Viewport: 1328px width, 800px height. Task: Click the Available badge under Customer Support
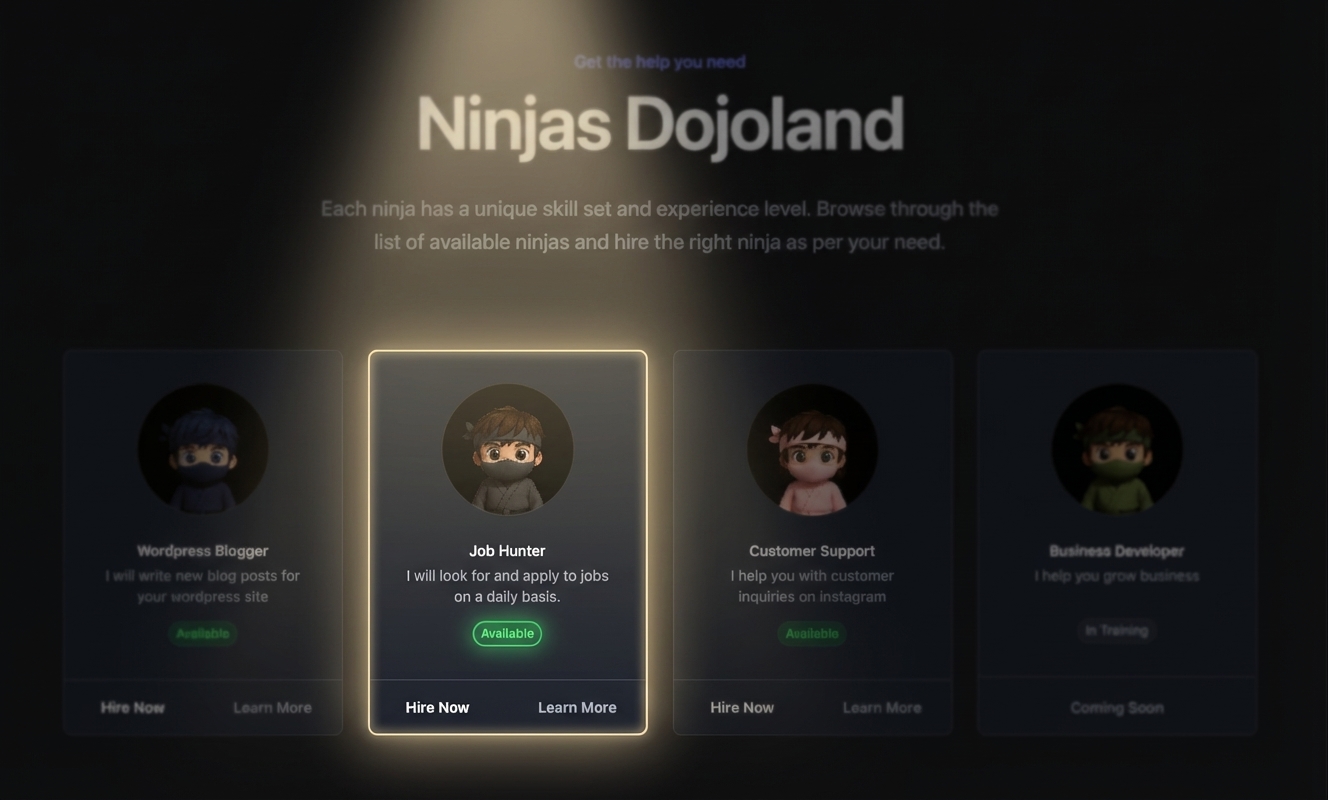pos(812,633)
